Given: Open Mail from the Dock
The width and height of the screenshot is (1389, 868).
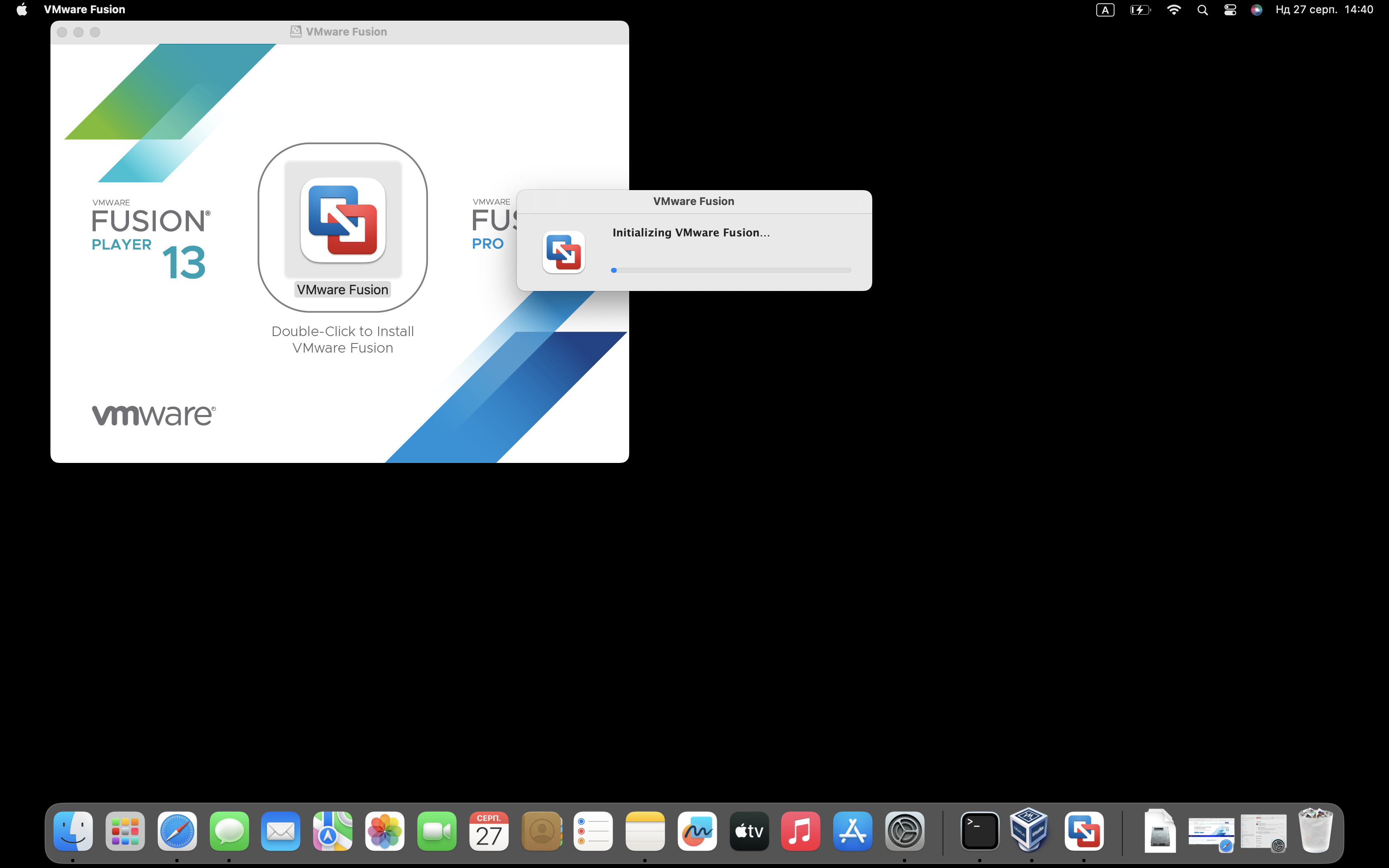Looking at the screenshot, I should 281,831.
